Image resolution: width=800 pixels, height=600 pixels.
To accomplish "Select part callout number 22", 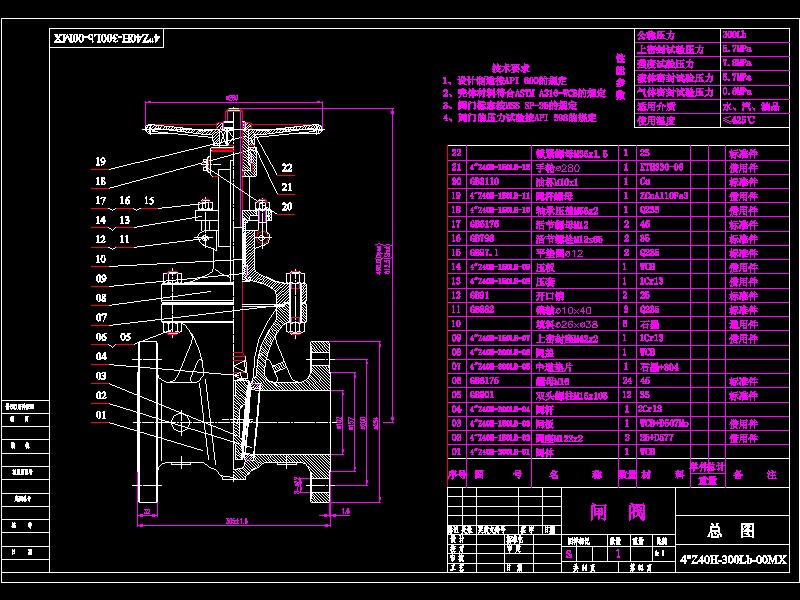I will (287, 168).
